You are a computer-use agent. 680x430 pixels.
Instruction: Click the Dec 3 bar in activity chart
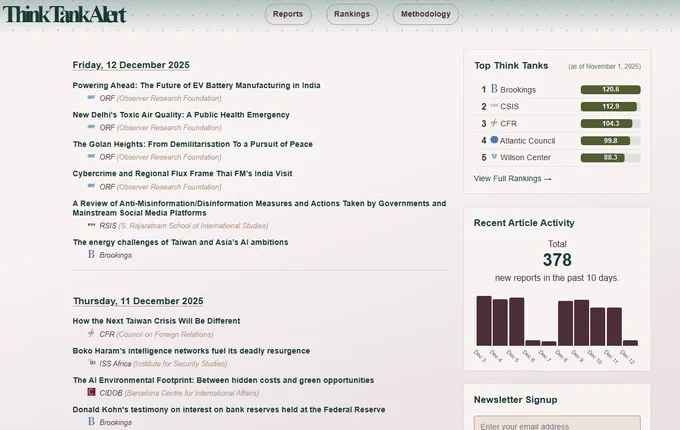(x=484, y=321)
